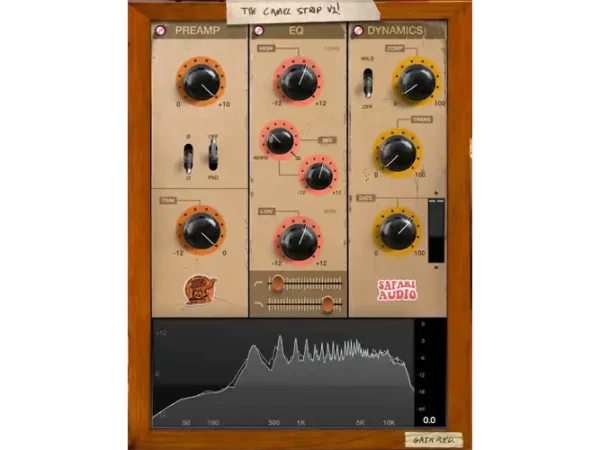Click the gate level meter
Viewport: 600px width, 450px height.
[x=436, y=230]
